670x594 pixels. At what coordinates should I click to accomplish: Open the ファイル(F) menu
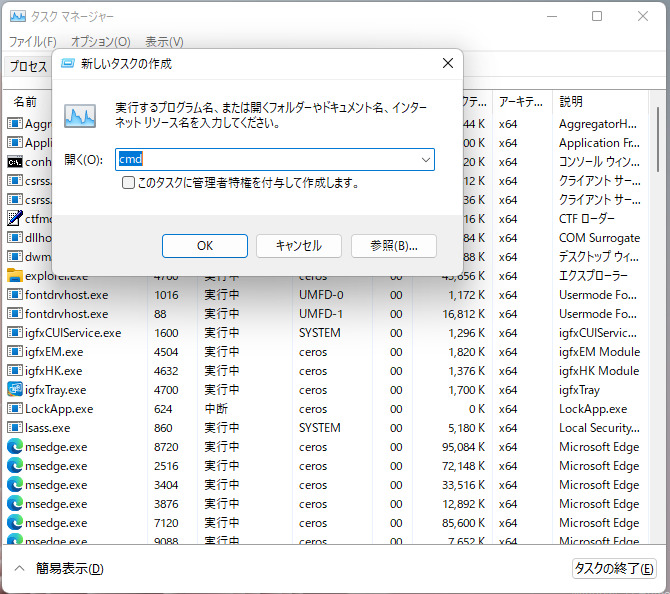(x=32, y=42)
